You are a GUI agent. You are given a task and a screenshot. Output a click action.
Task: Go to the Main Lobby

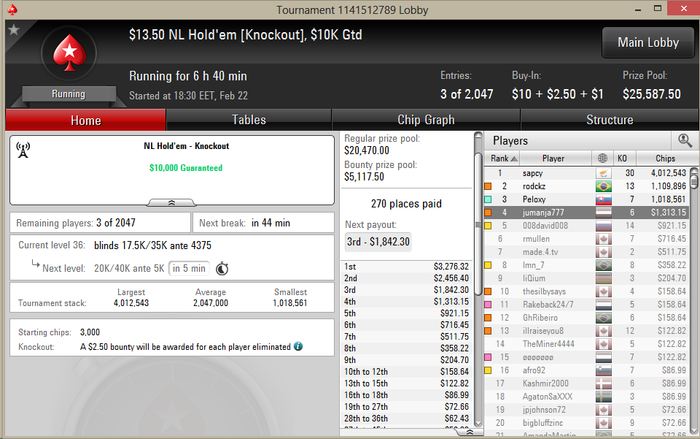coord(648,42)
